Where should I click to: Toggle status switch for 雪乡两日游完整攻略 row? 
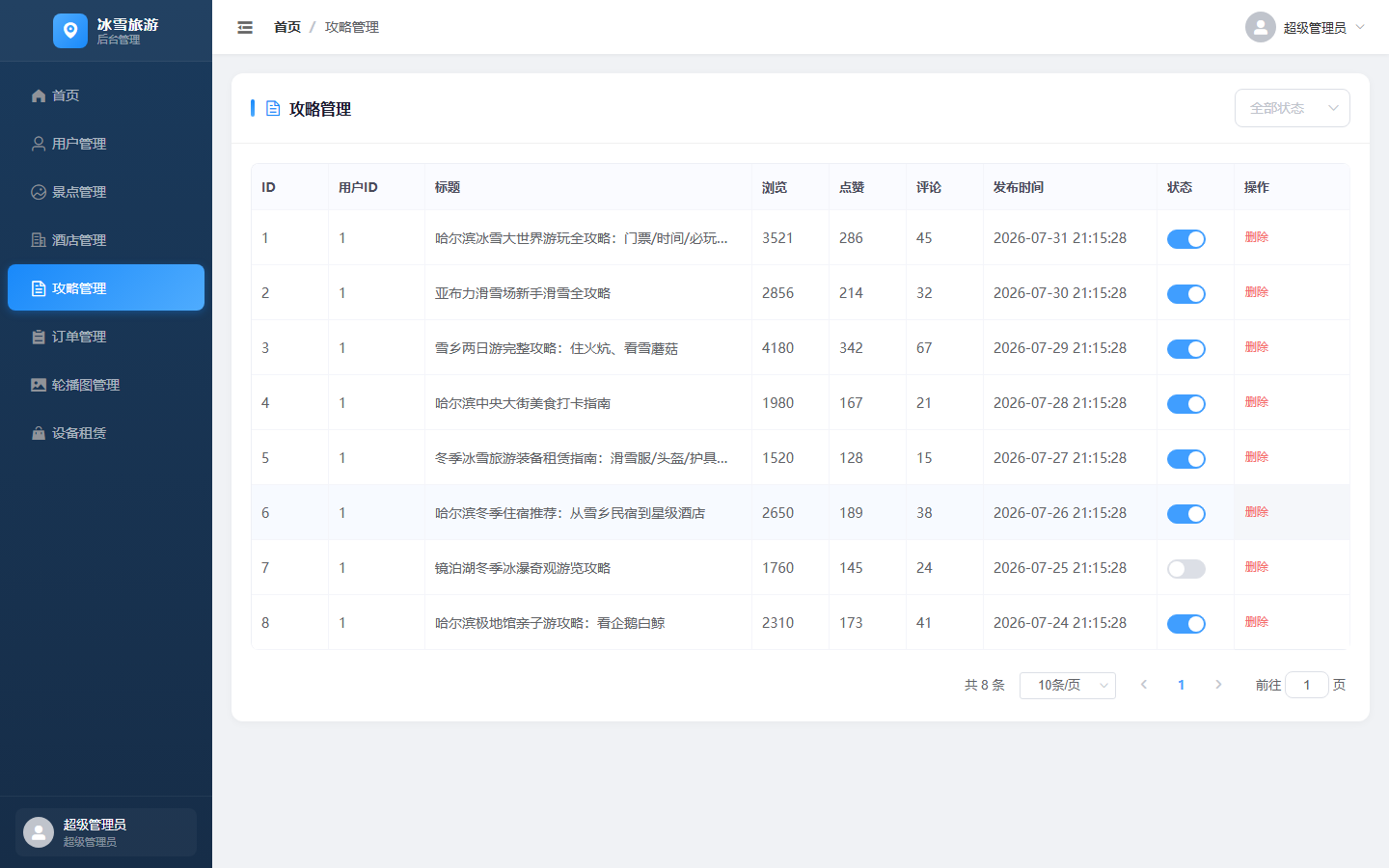[x=1186, y=349]
